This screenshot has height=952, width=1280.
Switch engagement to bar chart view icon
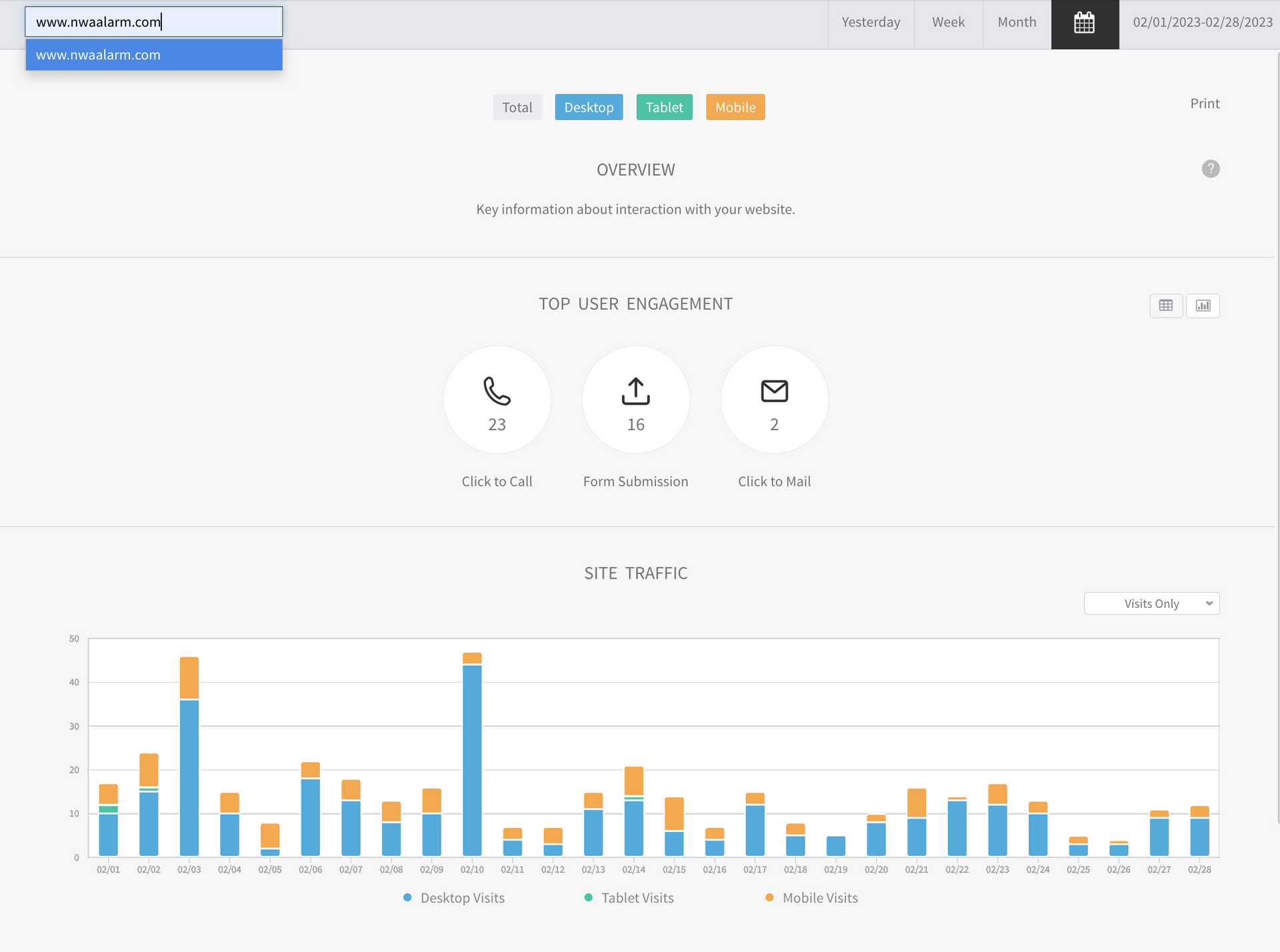pyautogui.click(x=1202, y=305)
